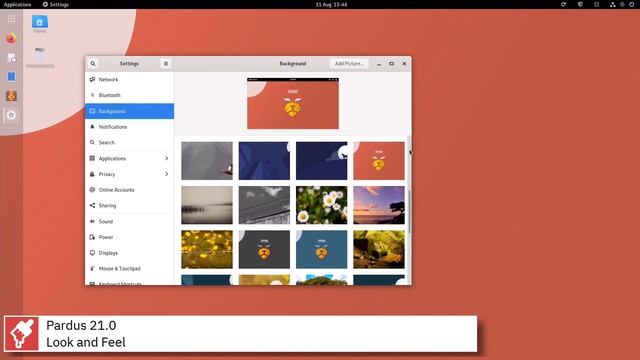Image resolution: width=640 pixels, height=360 pixels.
Task: Expand the Applications row chevron
Action: (167, 158)
